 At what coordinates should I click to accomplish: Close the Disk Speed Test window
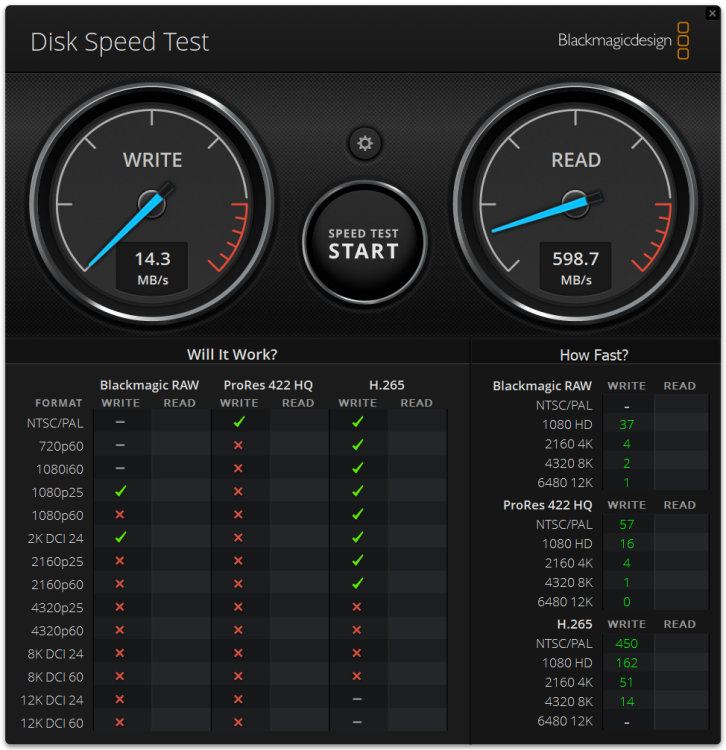[712, 13]
